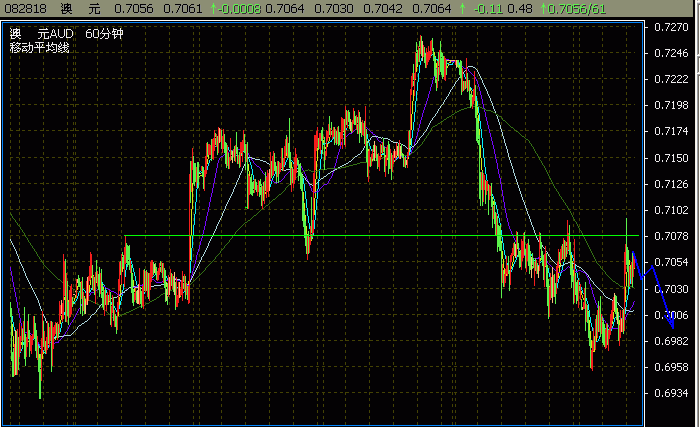Screen dimensions: 700x427
Task: Click the 0.7222 price axis label
Action: [x=671, y=79]
